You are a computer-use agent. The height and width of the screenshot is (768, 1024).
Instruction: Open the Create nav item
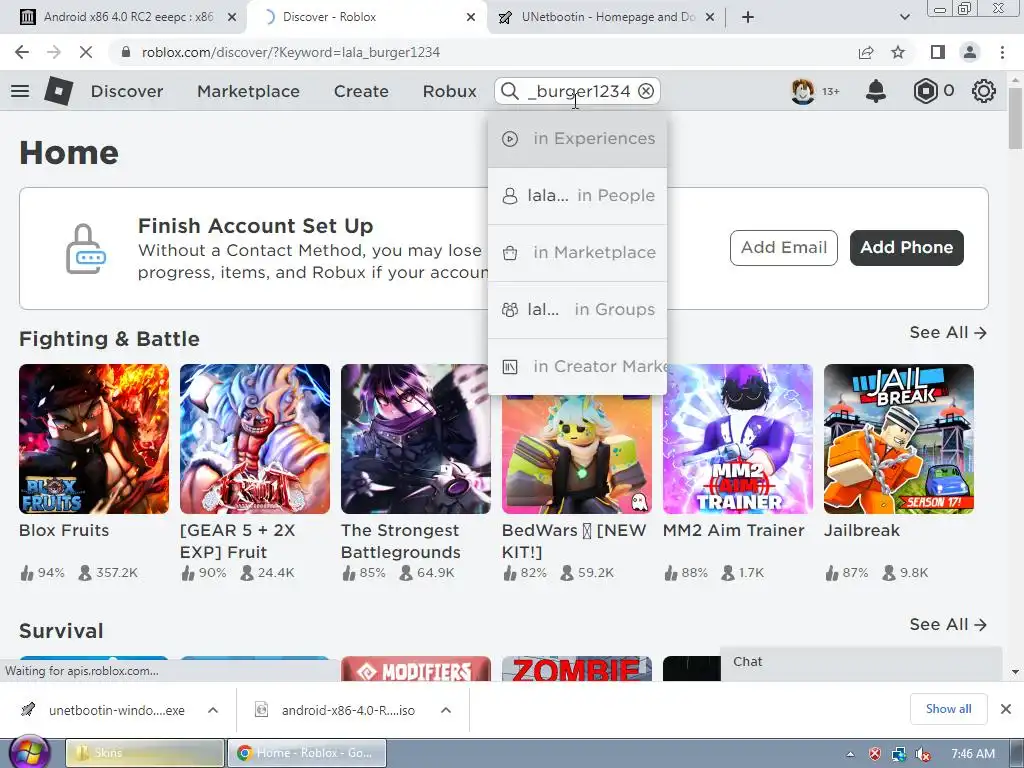(x=361, y=91)
